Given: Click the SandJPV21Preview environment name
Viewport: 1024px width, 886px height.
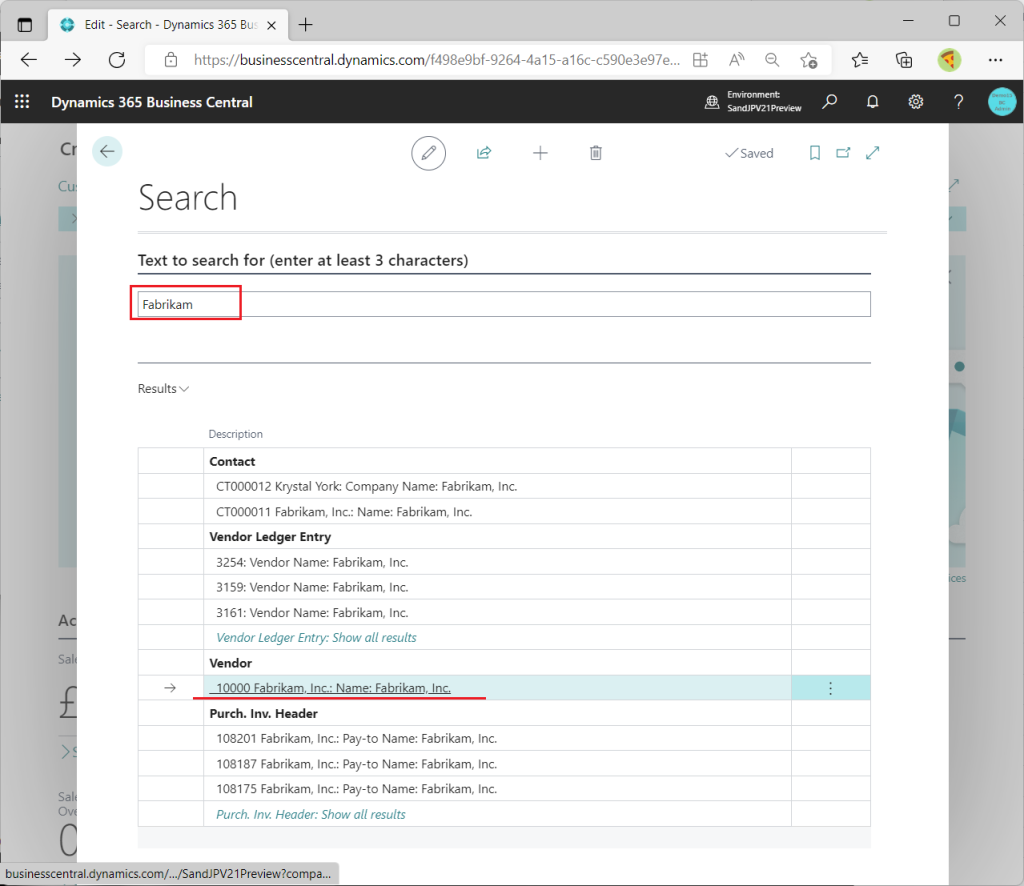Looking at the screenshot, I should pos(764,108).
